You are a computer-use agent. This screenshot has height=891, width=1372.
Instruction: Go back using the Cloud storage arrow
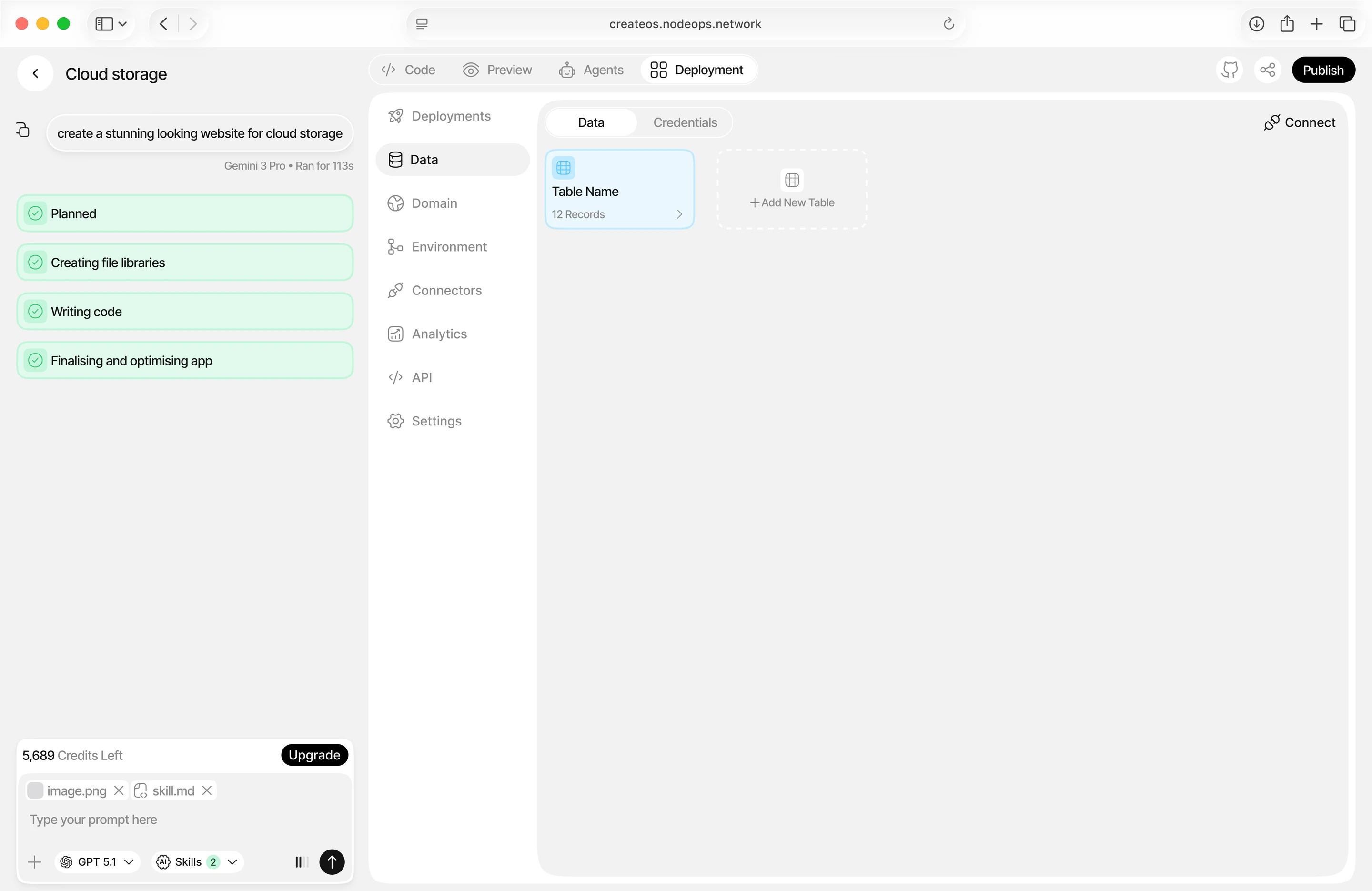[36, 74]
